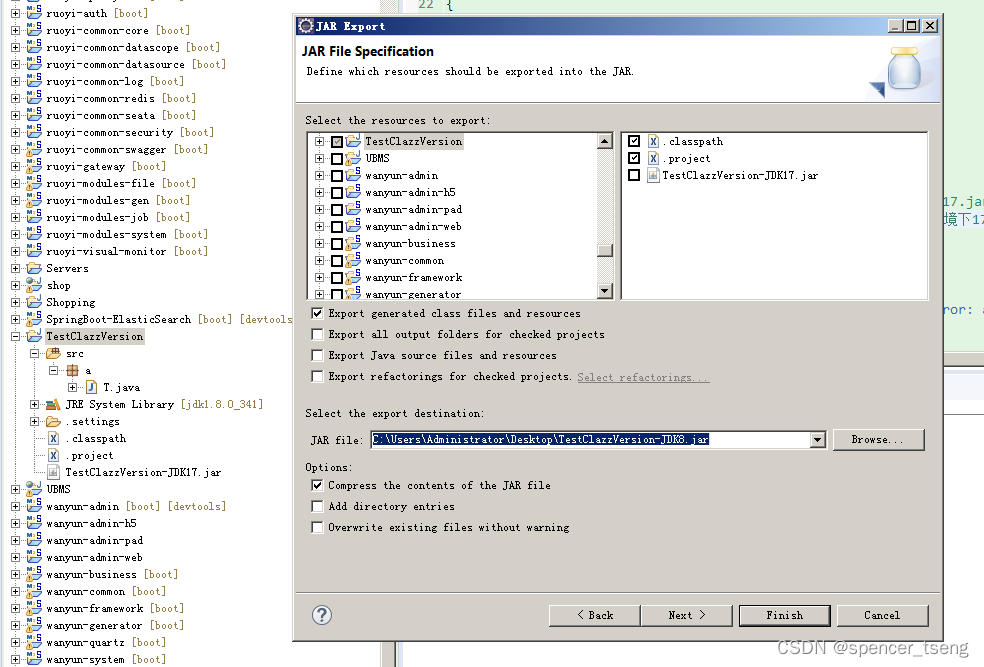Screen dimensions: 984x667
Task: Click the Back button
Action: pos(594,616)
